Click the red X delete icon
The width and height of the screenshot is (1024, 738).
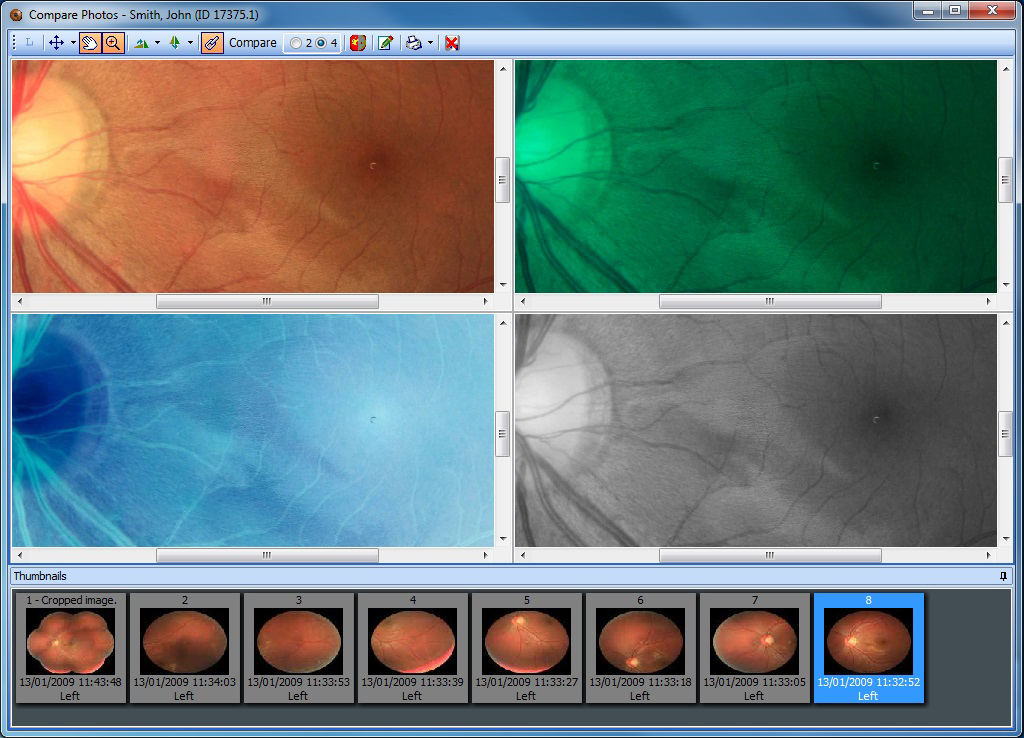[452, 43]
